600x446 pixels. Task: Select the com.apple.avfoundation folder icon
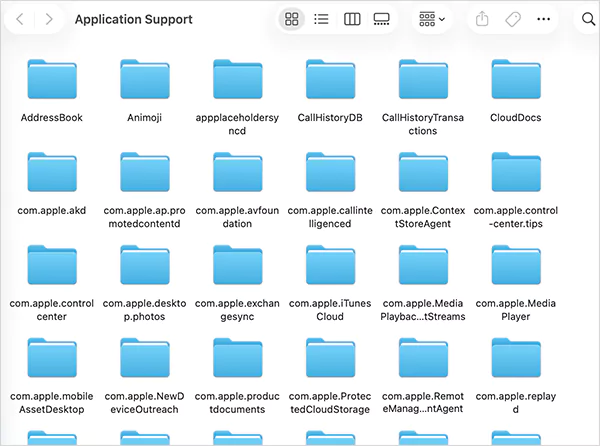[238, 172]
